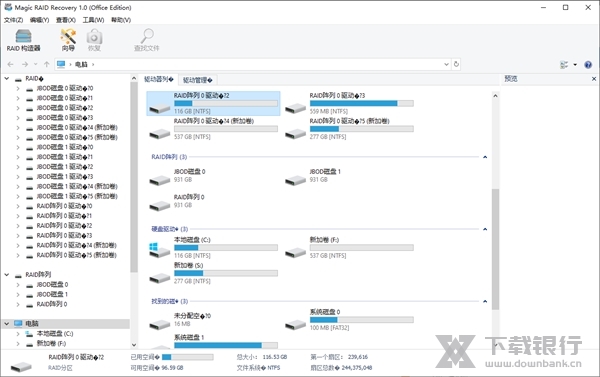Open the 文件 menu

pos(13,20)
